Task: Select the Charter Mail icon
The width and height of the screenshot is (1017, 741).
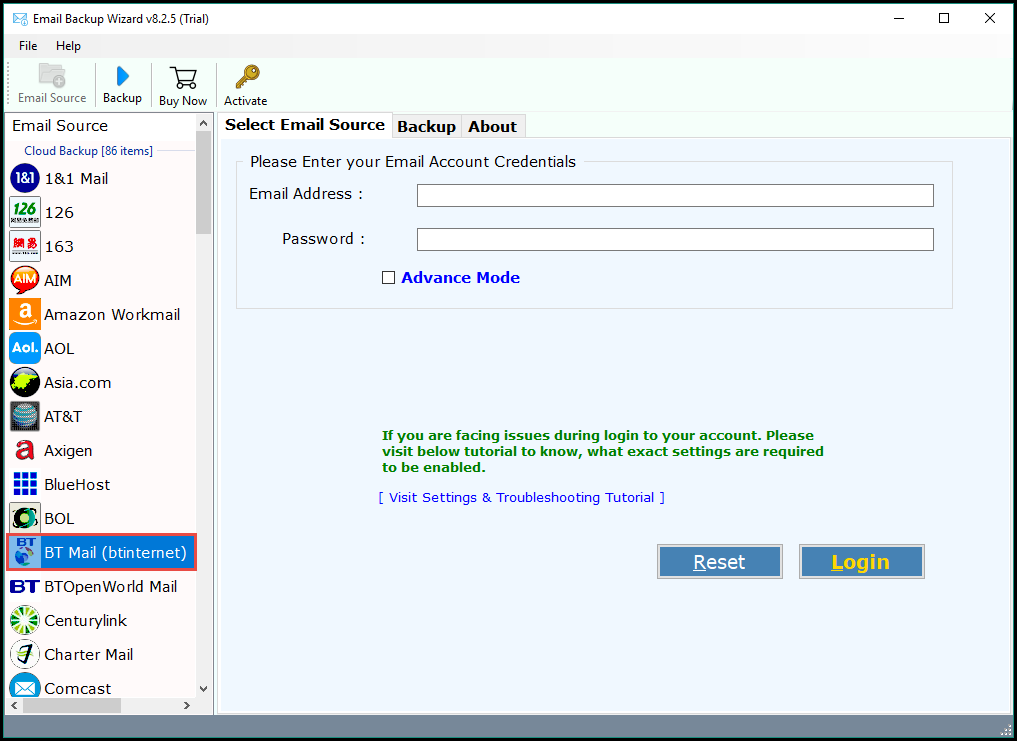Action: pyautogui.click(x=25, y=654)
